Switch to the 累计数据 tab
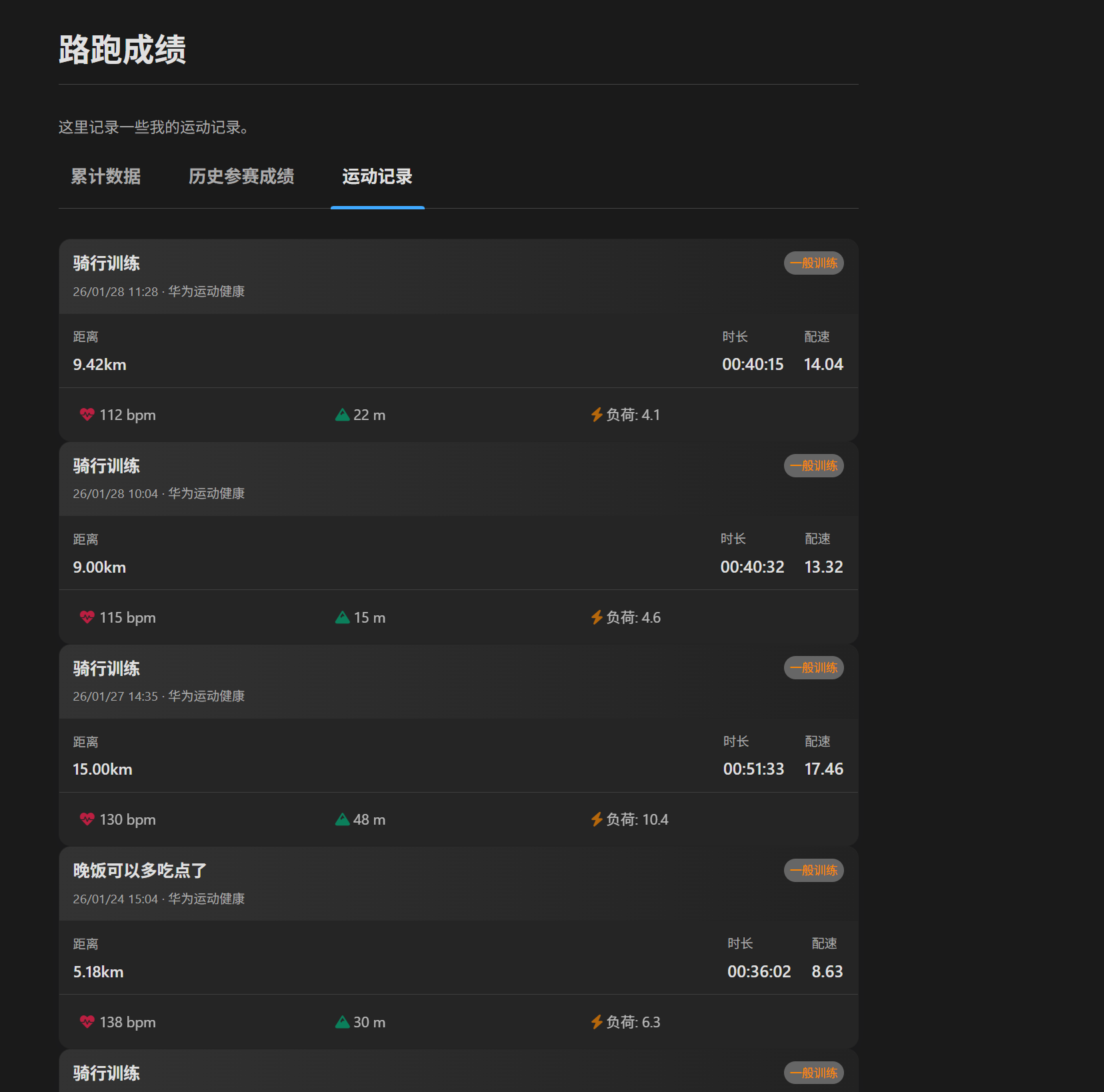The image size is (1104, 1092). pos(106,177)
